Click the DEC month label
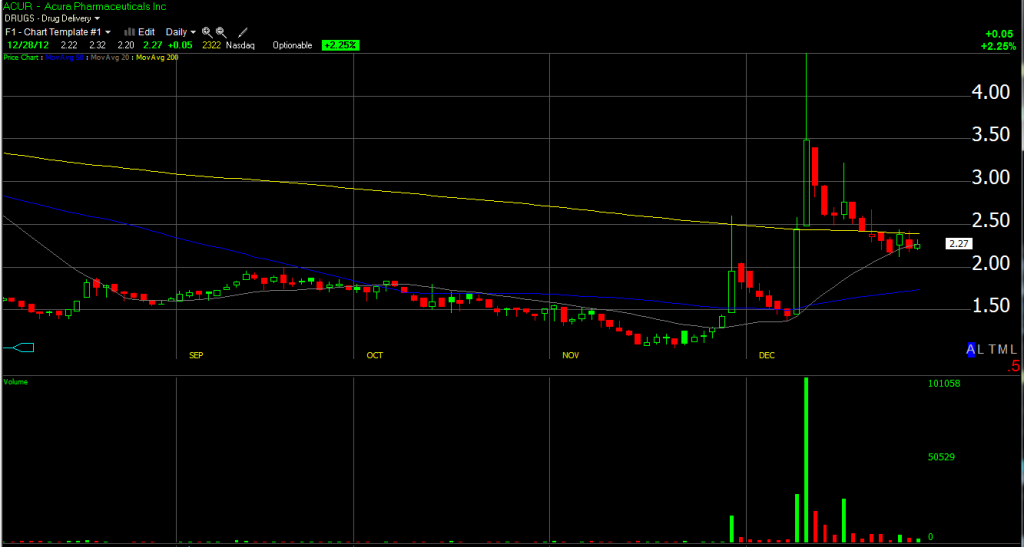 coord(767,356)
